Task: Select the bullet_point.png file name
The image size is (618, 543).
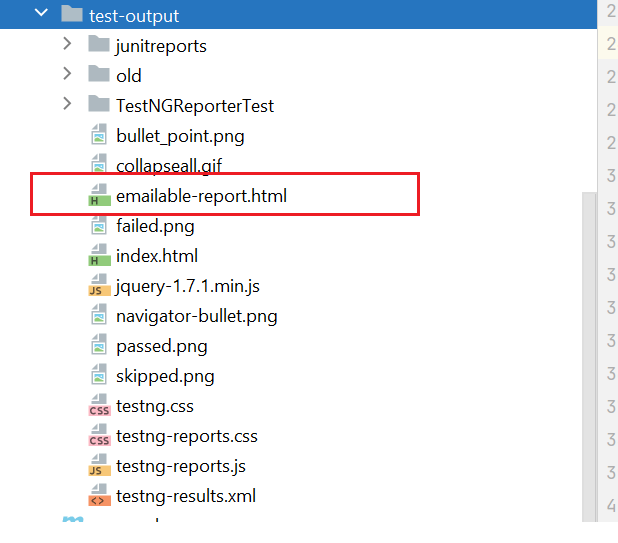Action: click(x=180, y=136)
